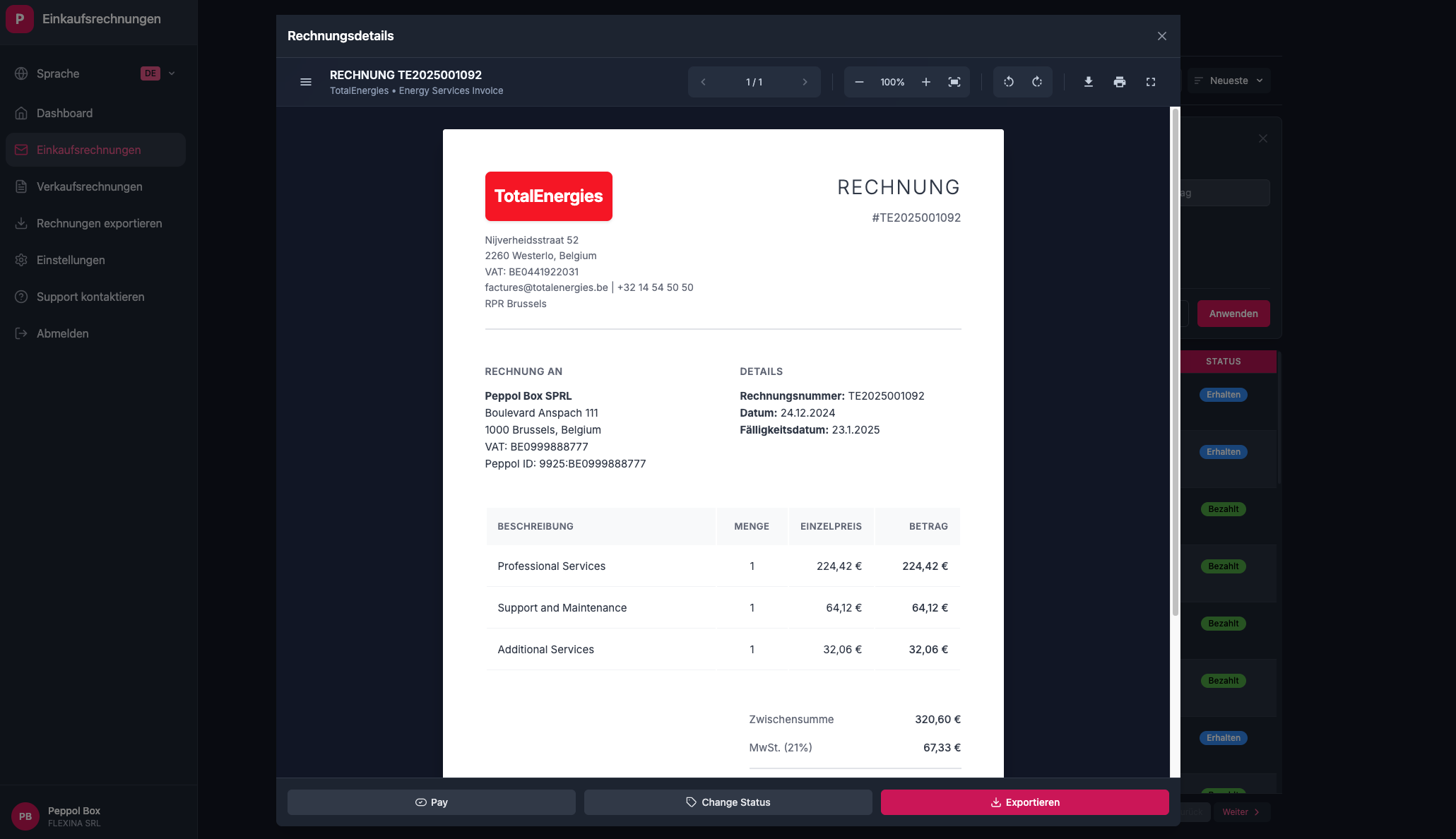1456x839 pixels.
Task: Click the PB user avatar
Action: (25, 816)
